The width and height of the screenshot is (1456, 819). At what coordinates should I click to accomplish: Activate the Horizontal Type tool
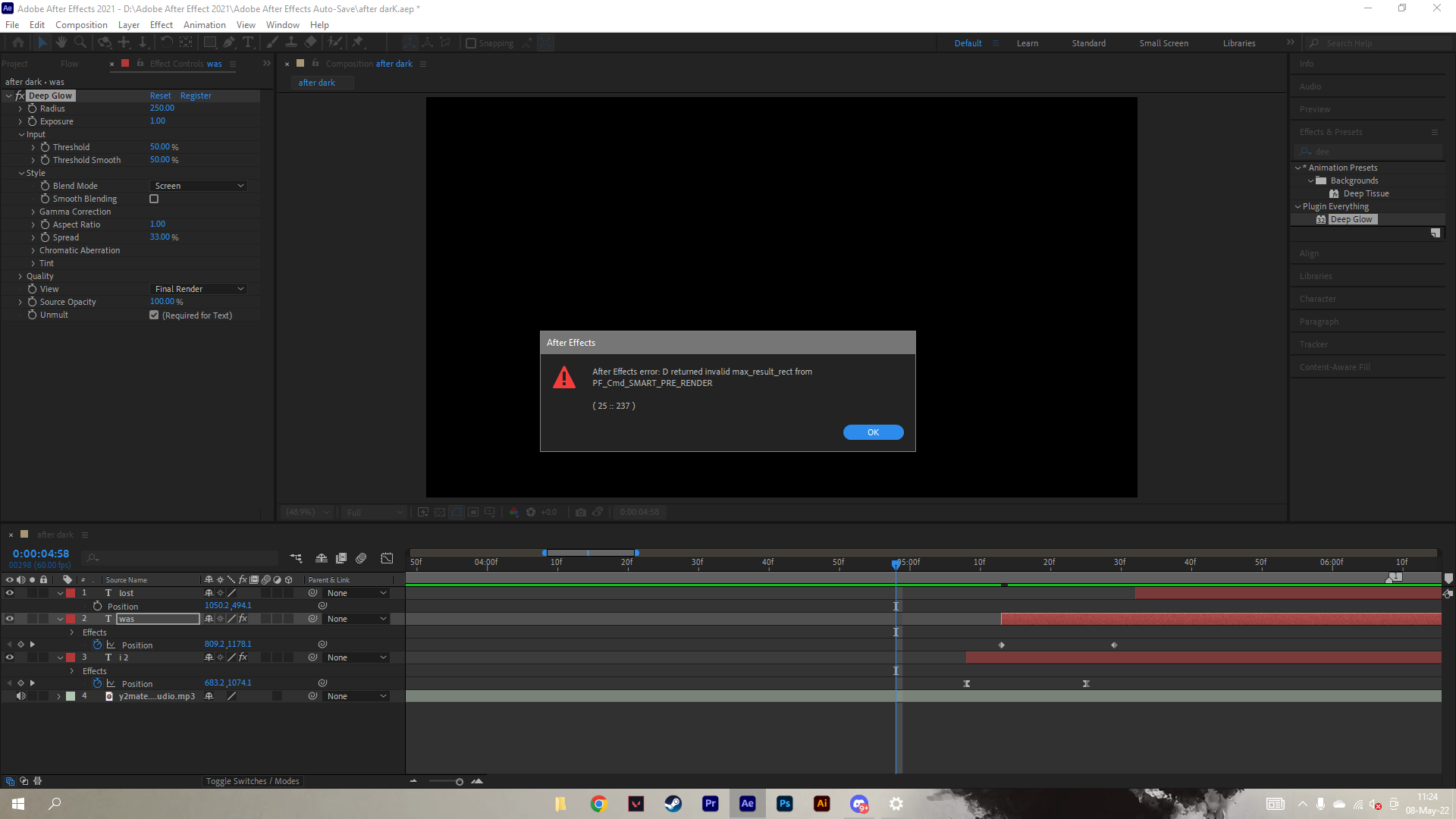[x=249, y=42]
